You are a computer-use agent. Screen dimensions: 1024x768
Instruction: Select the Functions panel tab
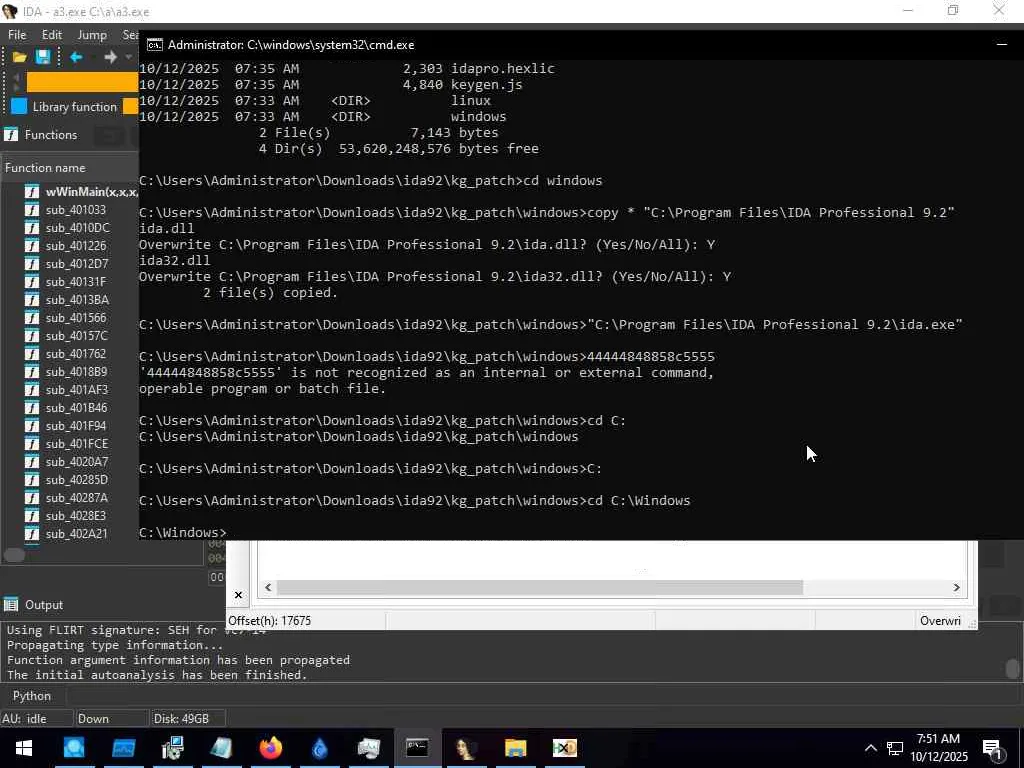click(50, 135)
